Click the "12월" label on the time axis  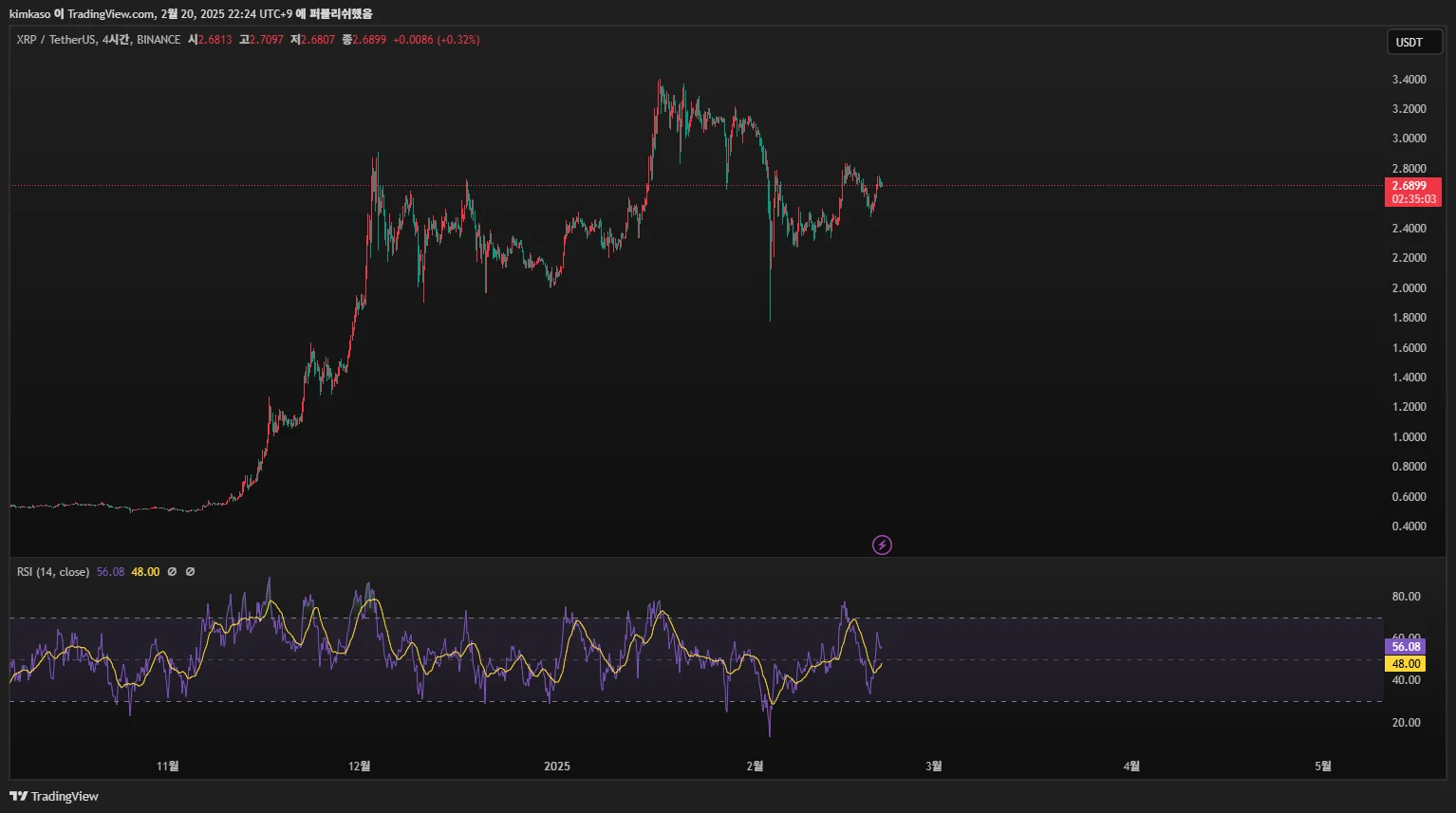point(359,767)
